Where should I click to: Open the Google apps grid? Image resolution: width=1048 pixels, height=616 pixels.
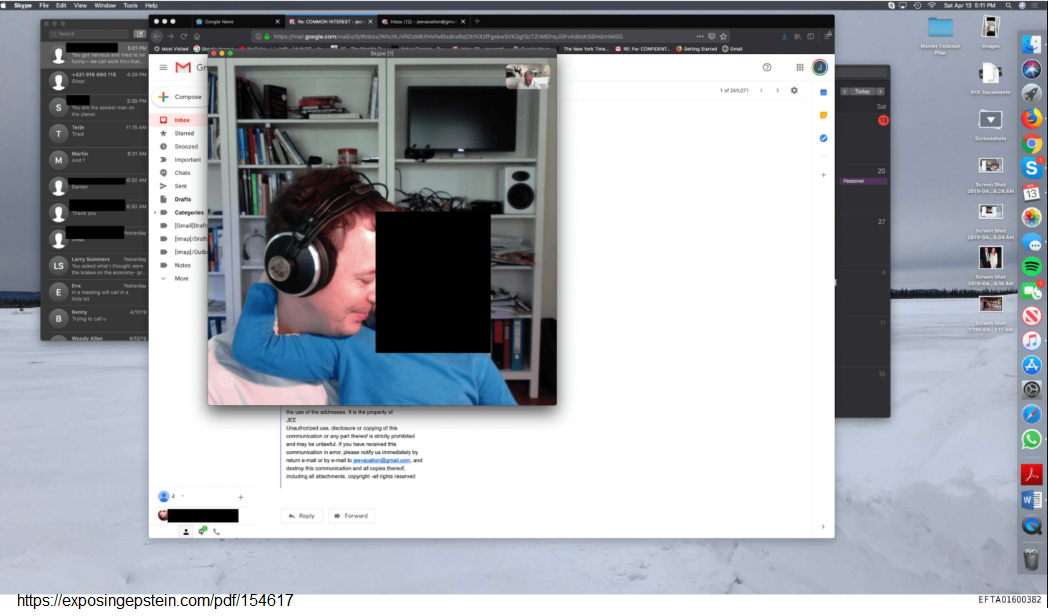point(799,67)
